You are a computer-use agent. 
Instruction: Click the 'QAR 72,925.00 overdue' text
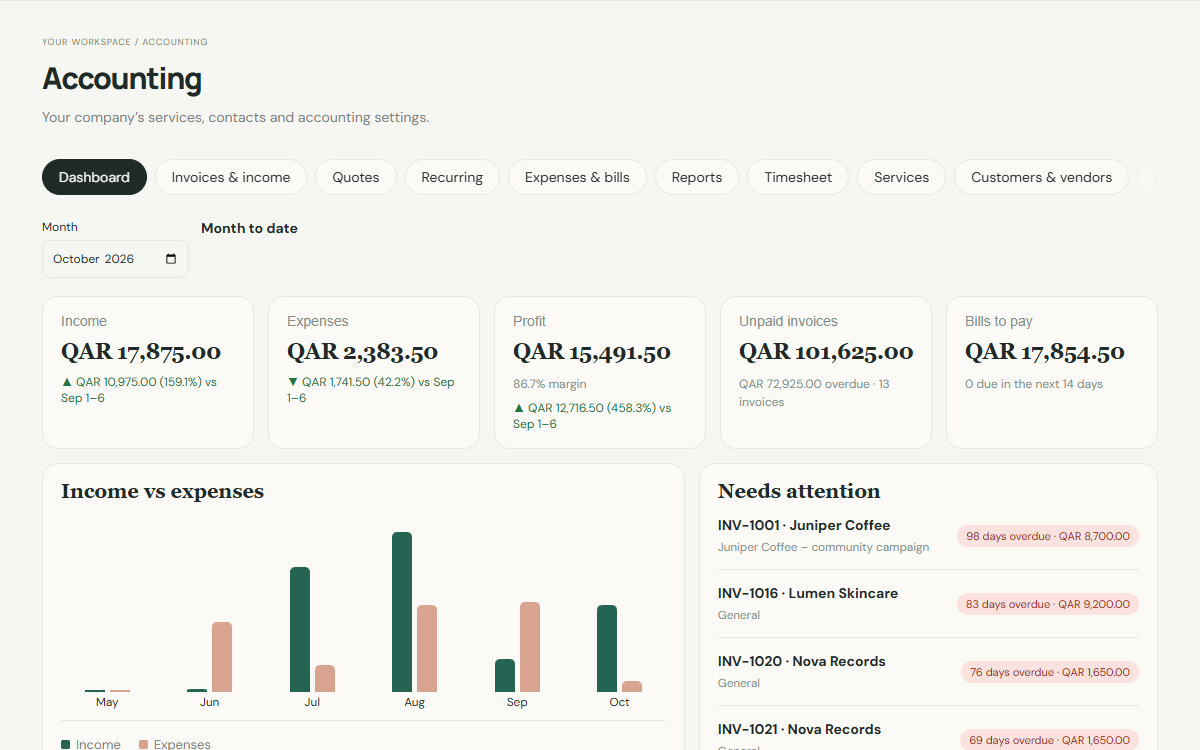[804, 384]
